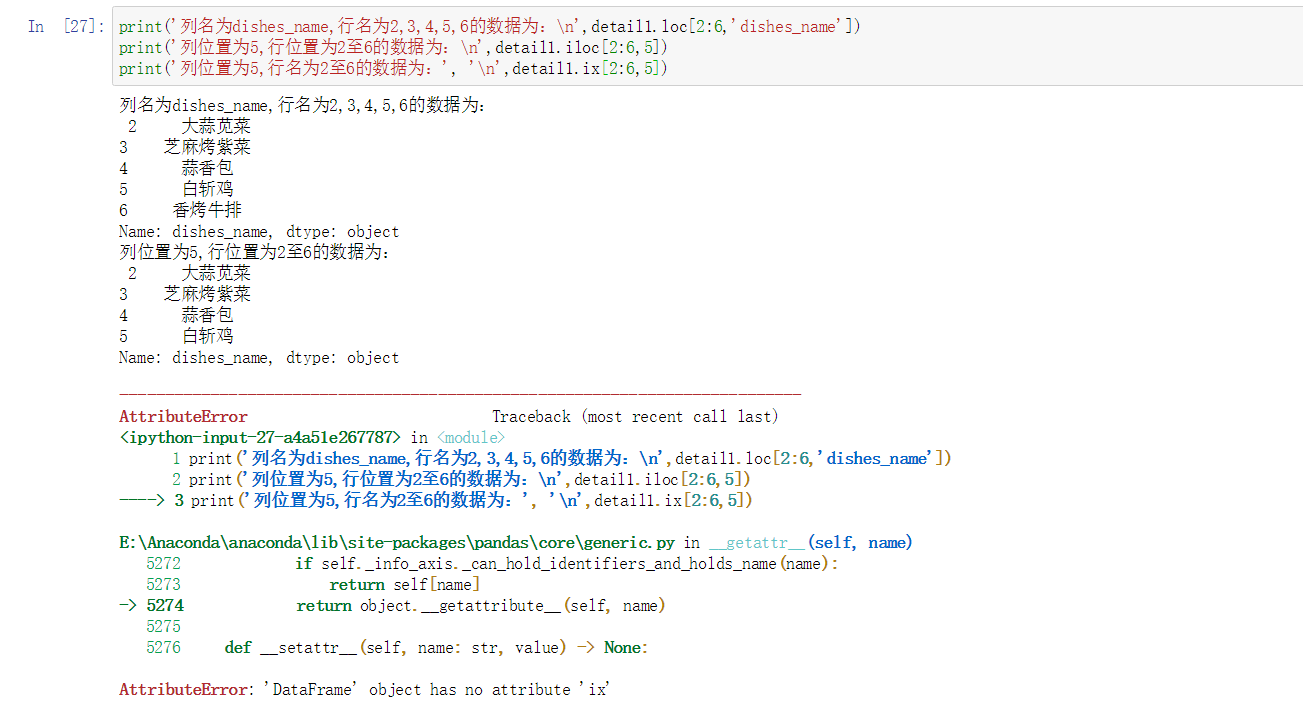Select row 5 白斩鸡 in the second result list
The height and width of the screenshot is (716, 1303).
(x=176, y=336)
